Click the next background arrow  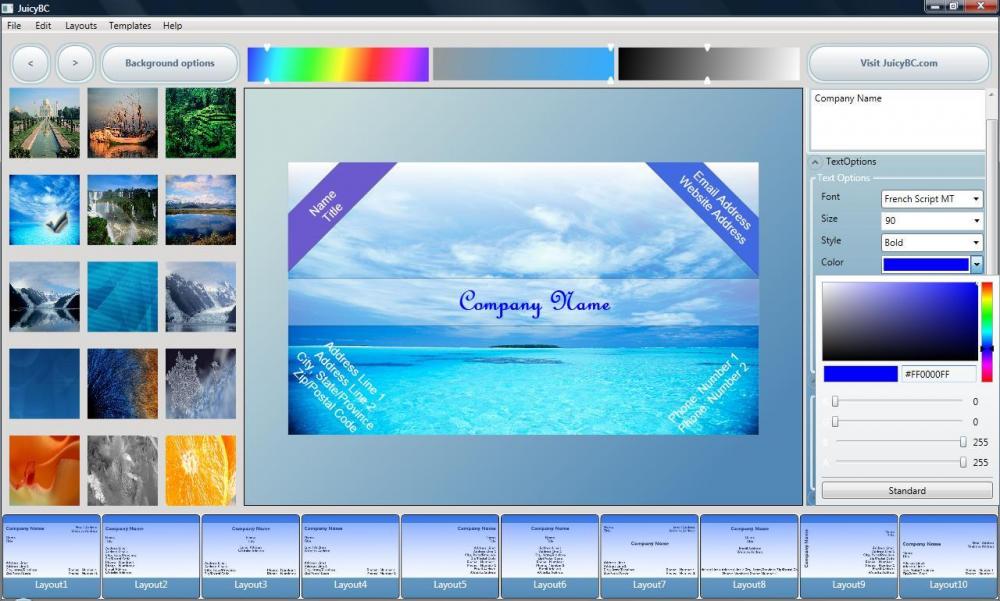click(74, 63)
